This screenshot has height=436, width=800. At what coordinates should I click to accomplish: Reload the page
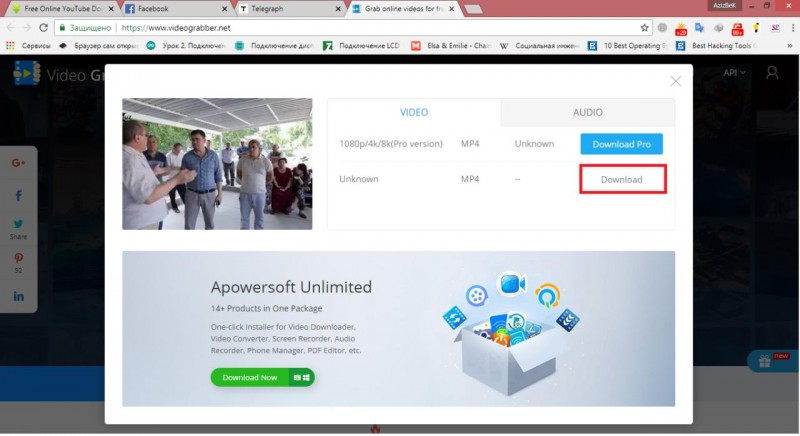coord(43,28)
